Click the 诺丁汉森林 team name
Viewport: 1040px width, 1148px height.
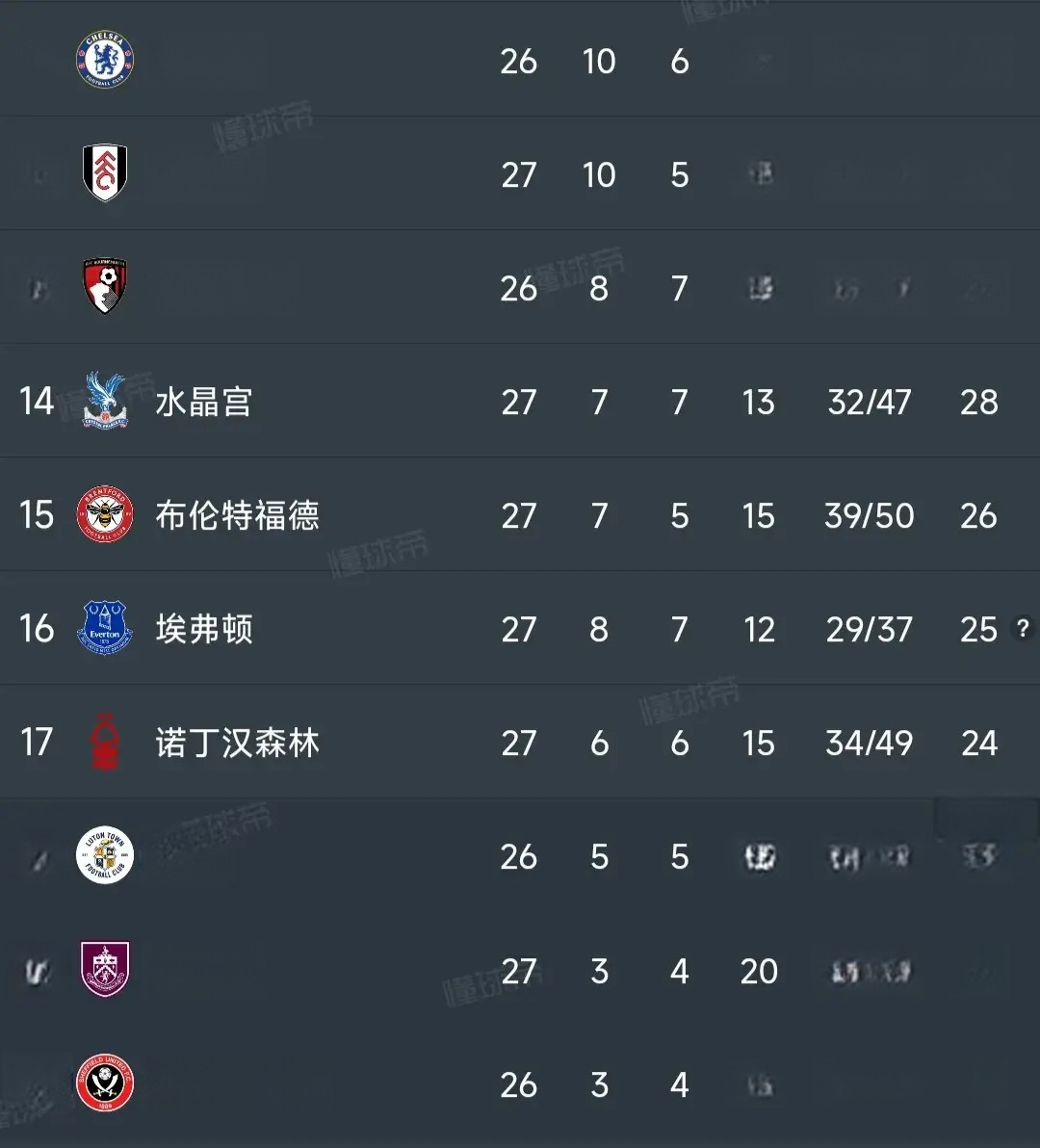[x=237, y=743]
